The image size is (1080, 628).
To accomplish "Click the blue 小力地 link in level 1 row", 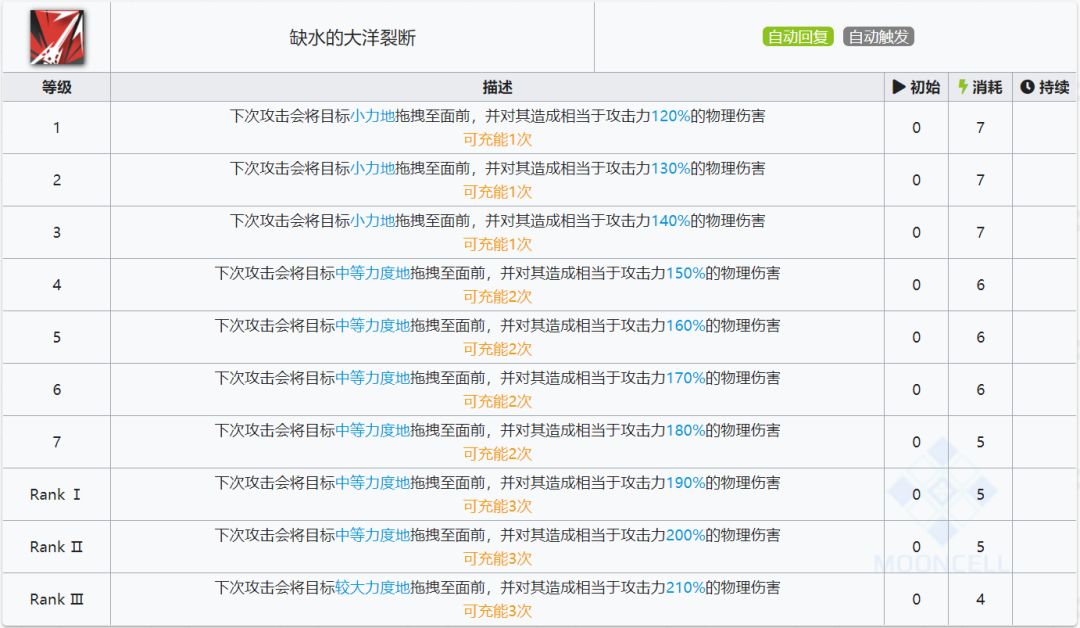I will point(372,115).
